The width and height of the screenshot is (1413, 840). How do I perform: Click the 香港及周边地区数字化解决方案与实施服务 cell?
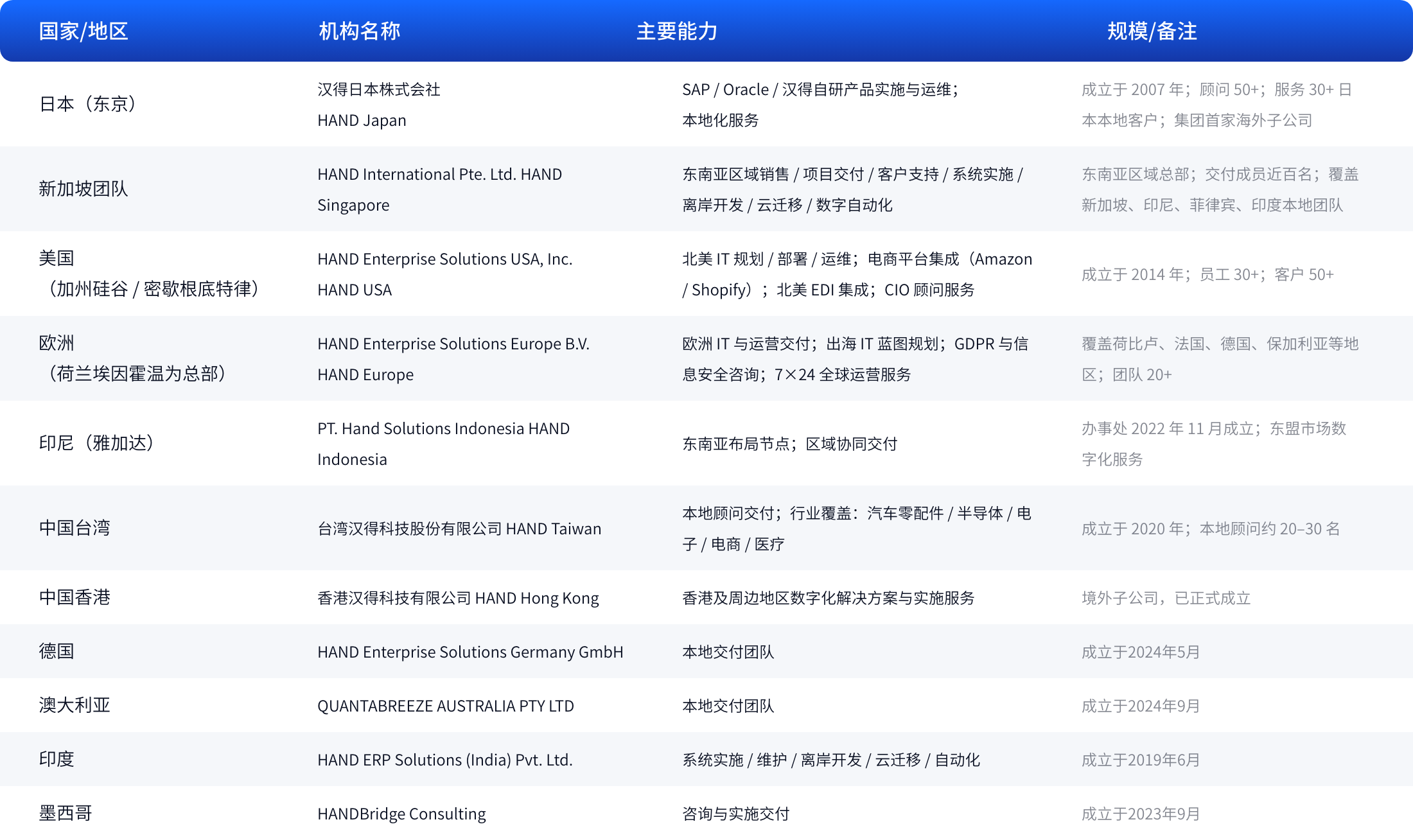(x=829, y=599)
